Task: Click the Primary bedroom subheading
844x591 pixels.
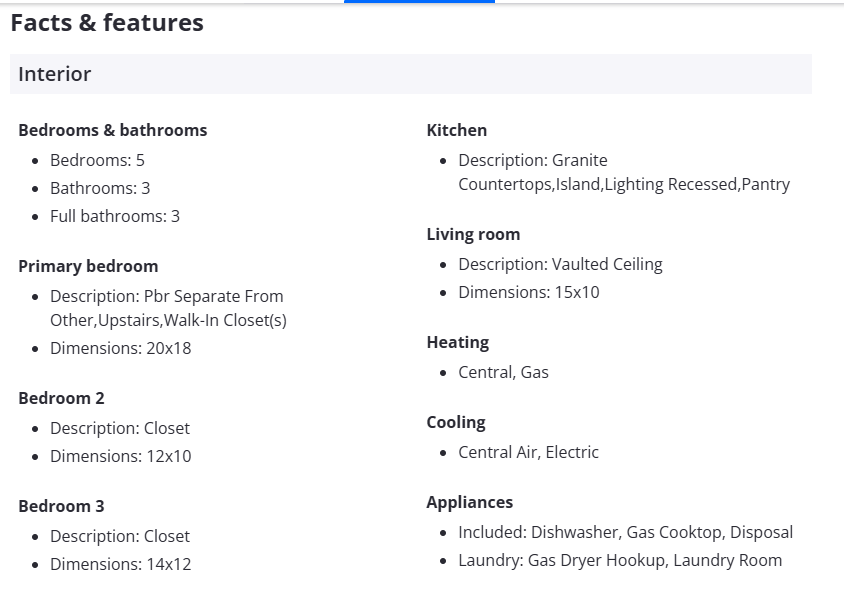Action: (88, 266)
